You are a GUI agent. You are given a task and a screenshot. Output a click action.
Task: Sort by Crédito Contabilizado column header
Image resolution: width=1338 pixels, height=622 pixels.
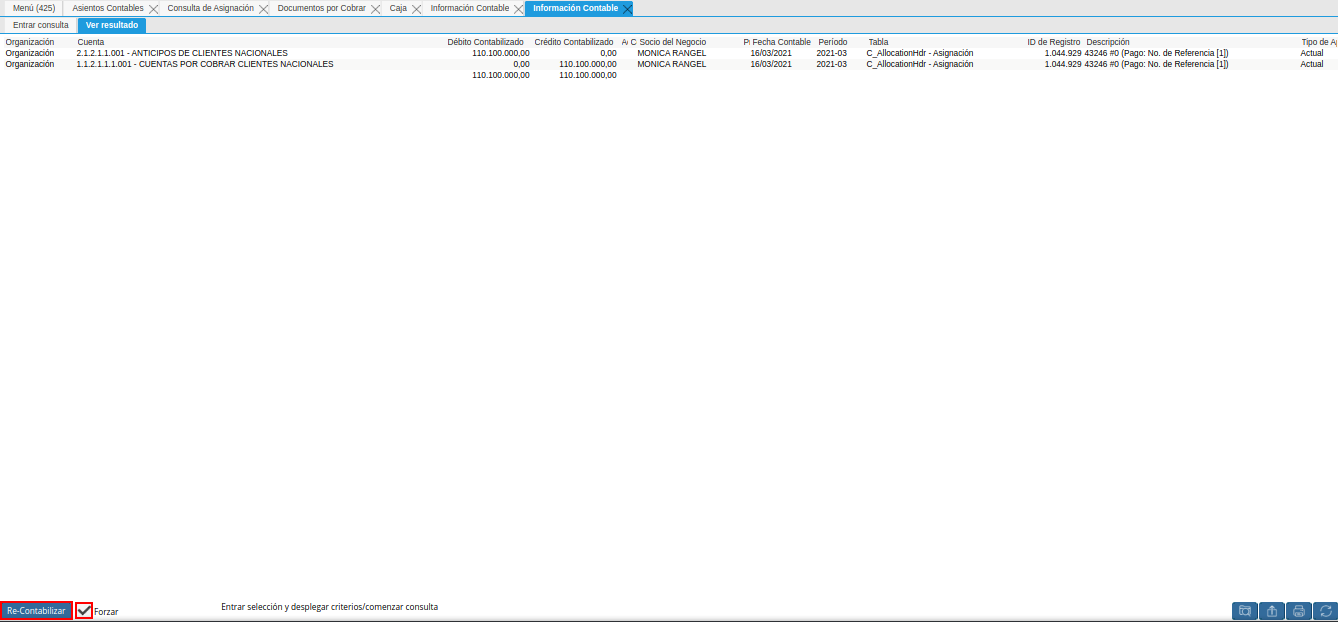pyautogui.click(x=574, y=42)
